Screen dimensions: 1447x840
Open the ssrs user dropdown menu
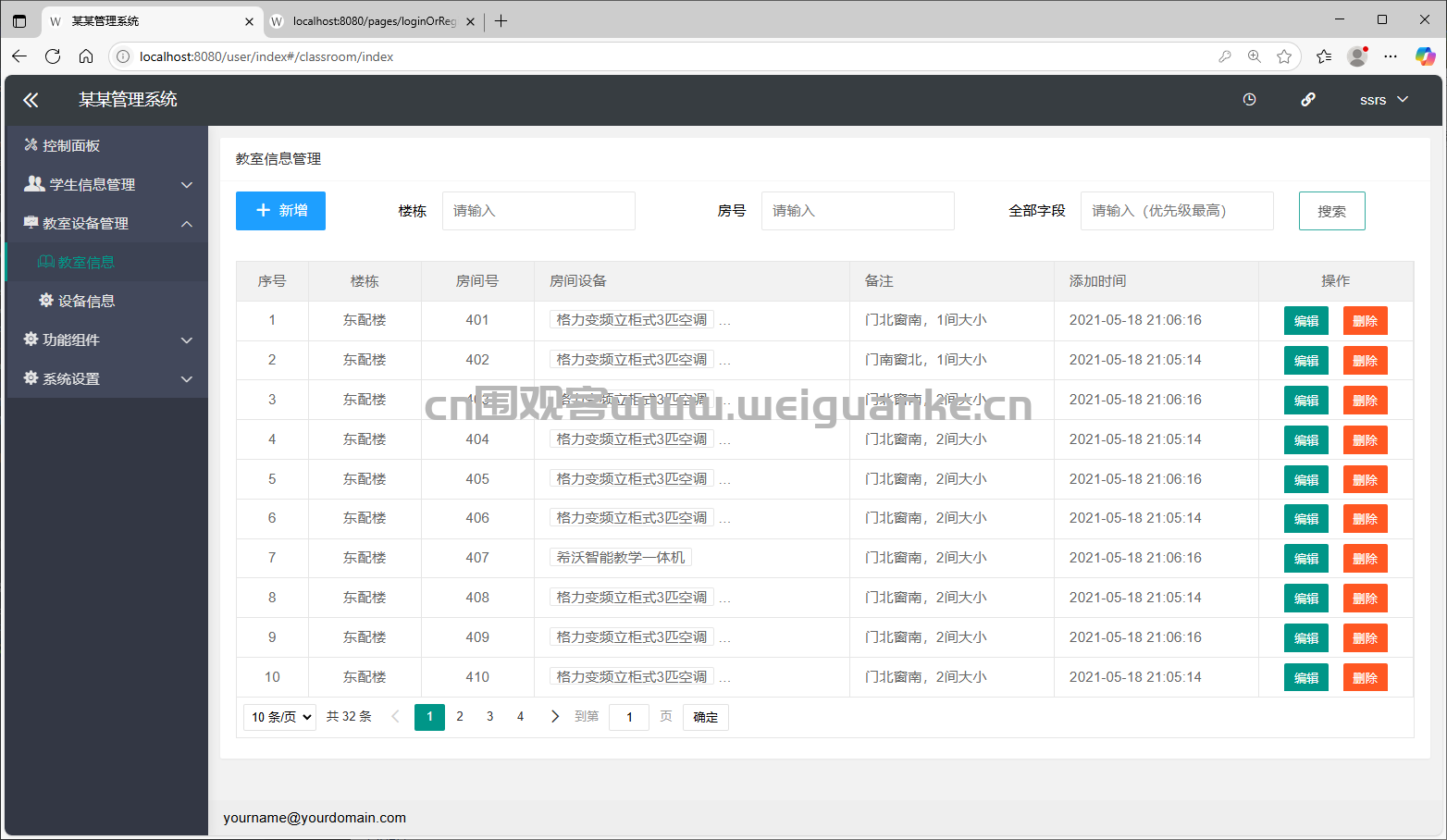point(1383,100)
